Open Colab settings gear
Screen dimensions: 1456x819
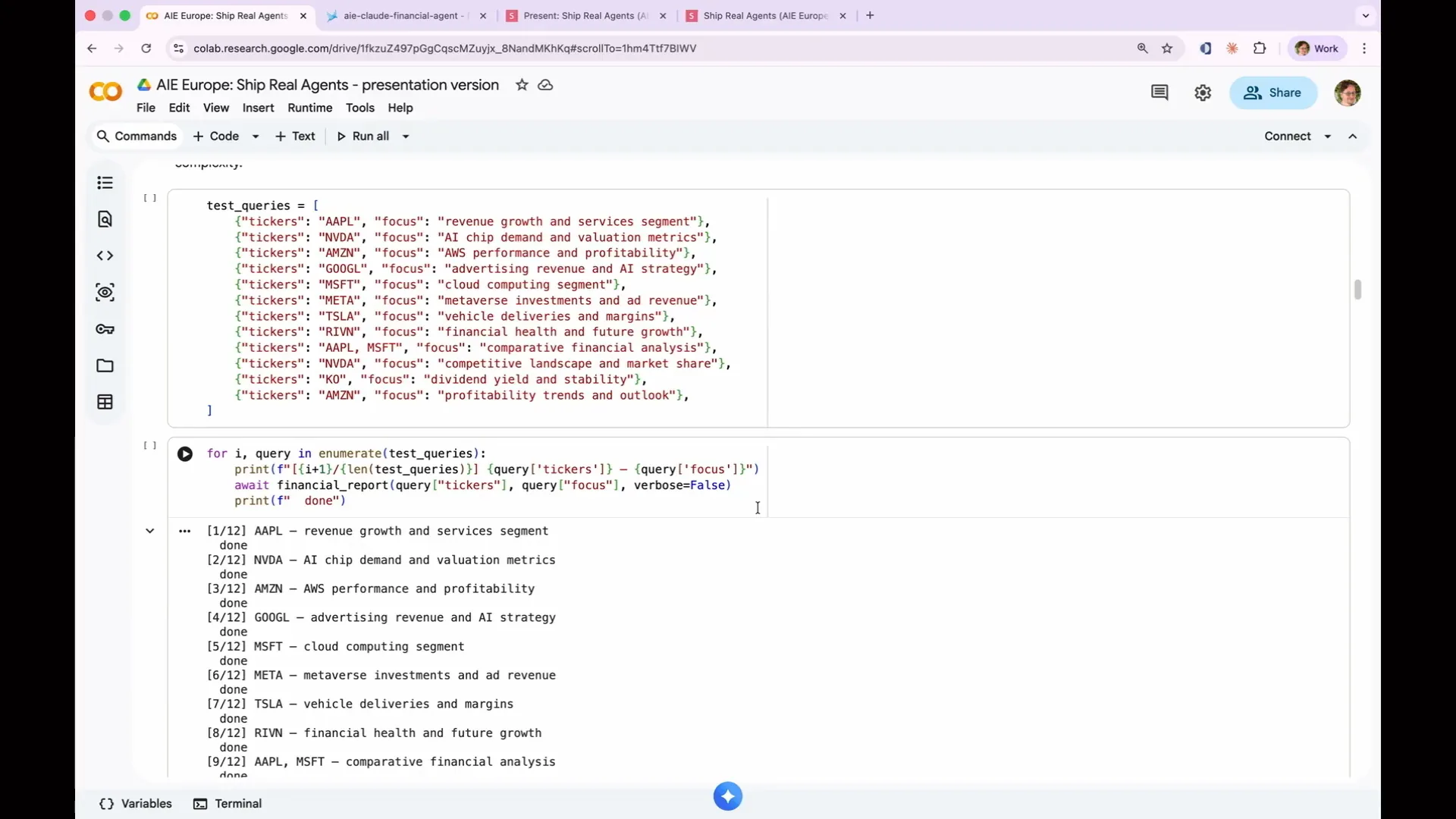pyautogui.click(x=1203, y=93)
